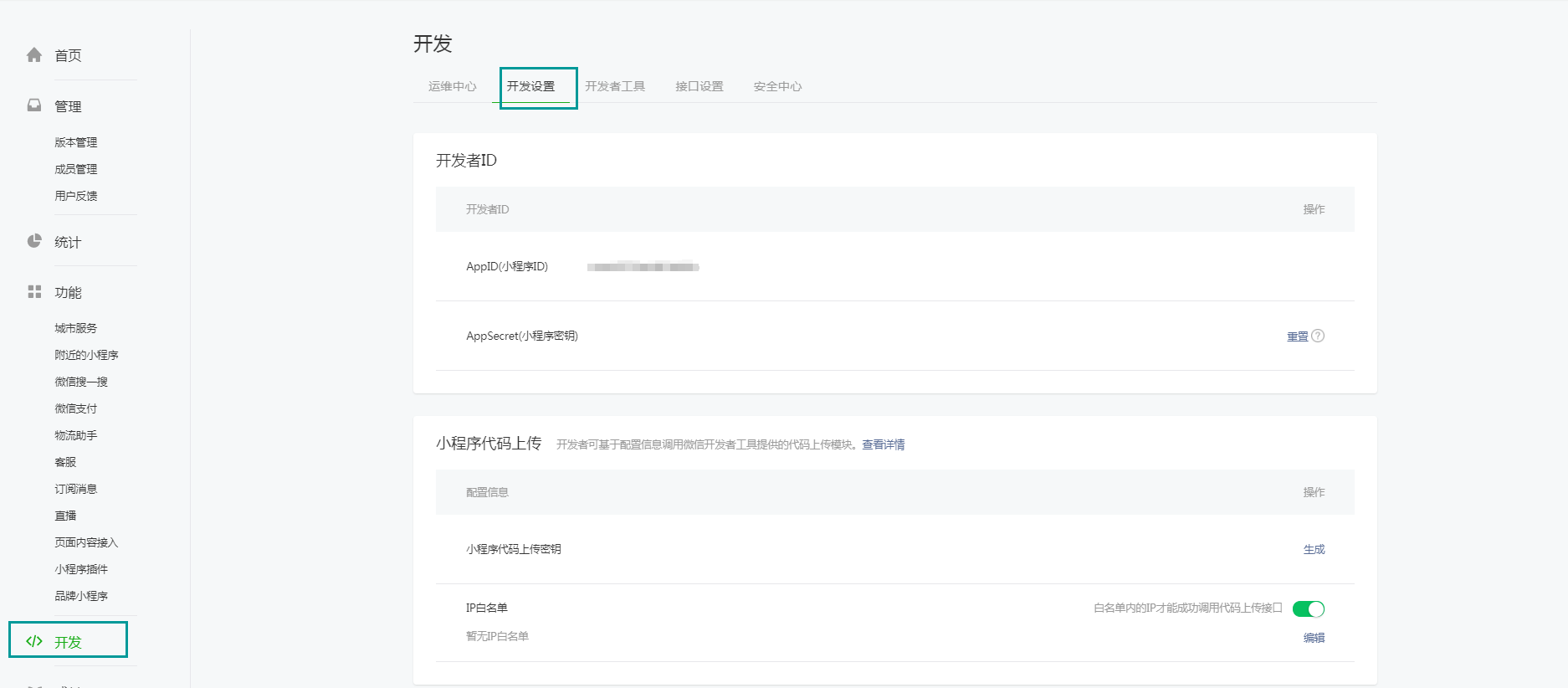This screenshot has width=1568, height=688.
Task: Click the 暂无IP白名单 text
Action: tap(497, 636)
